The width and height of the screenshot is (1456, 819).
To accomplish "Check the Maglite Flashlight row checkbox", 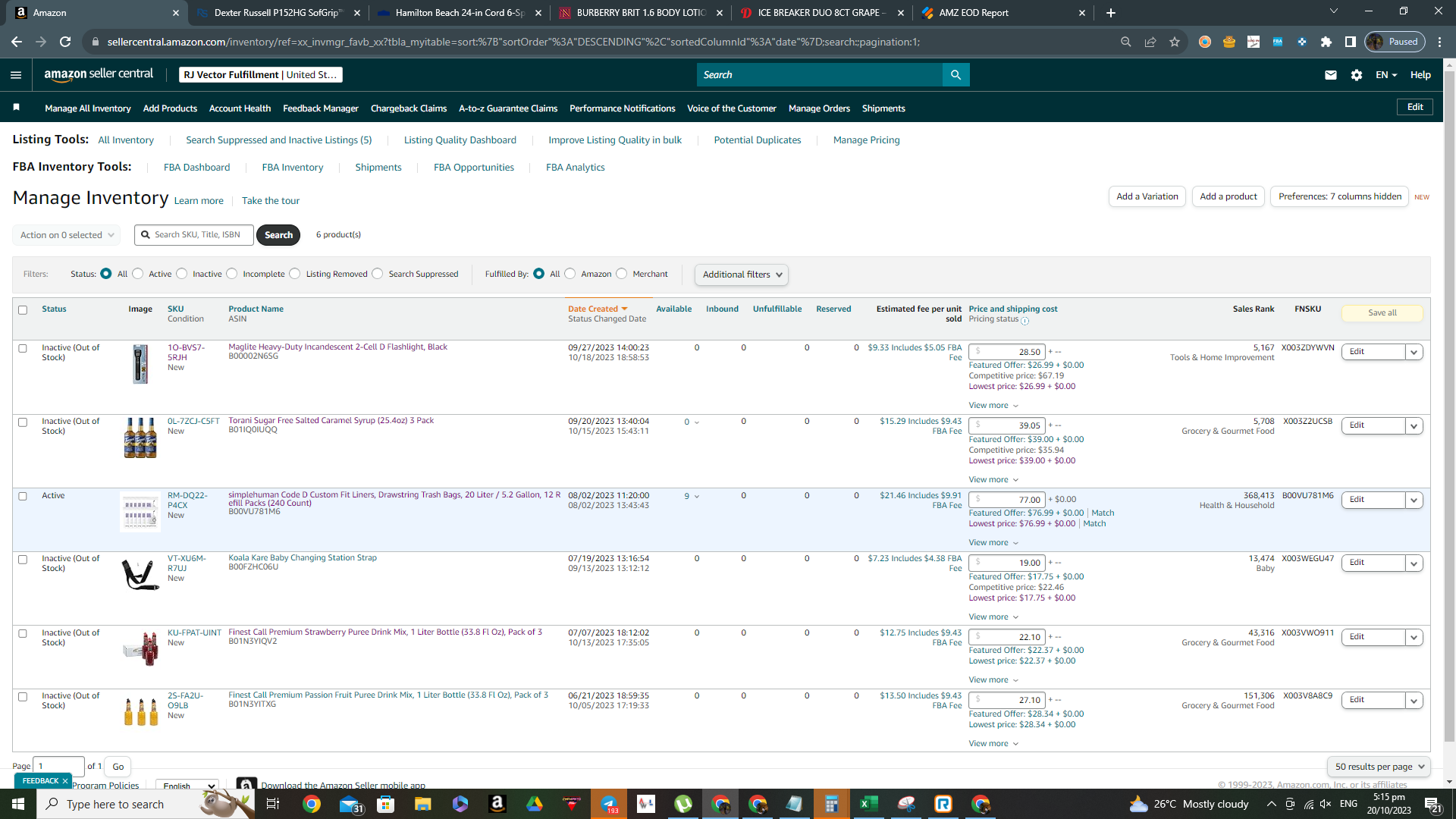I will point(23,349).
